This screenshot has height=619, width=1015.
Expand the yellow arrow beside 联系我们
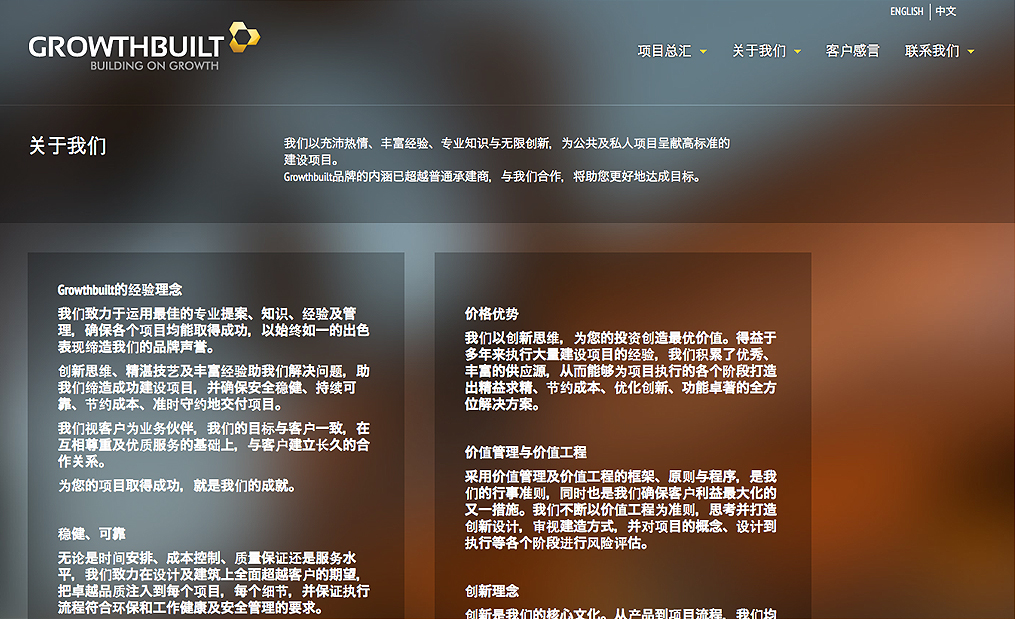pyautogui.click(x=970, y=52)
